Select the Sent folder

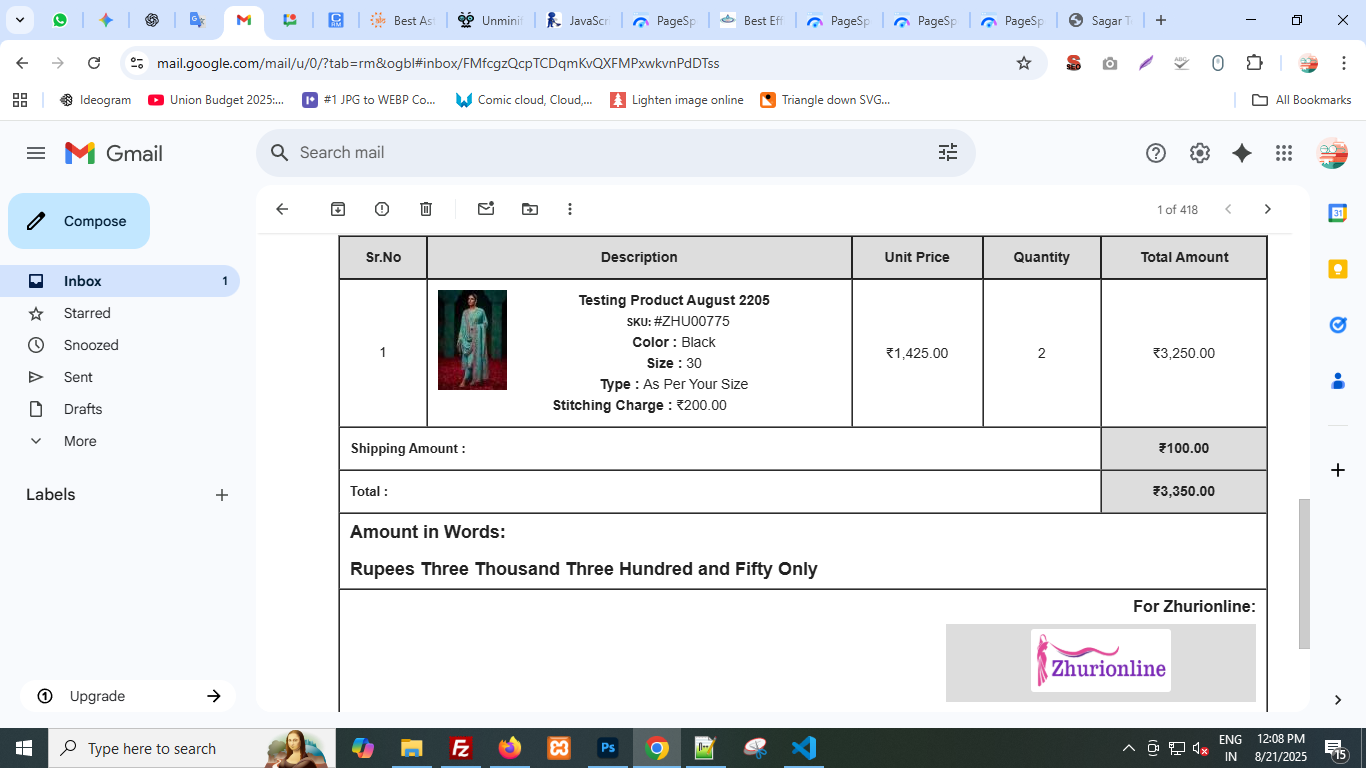coord(78,377)
